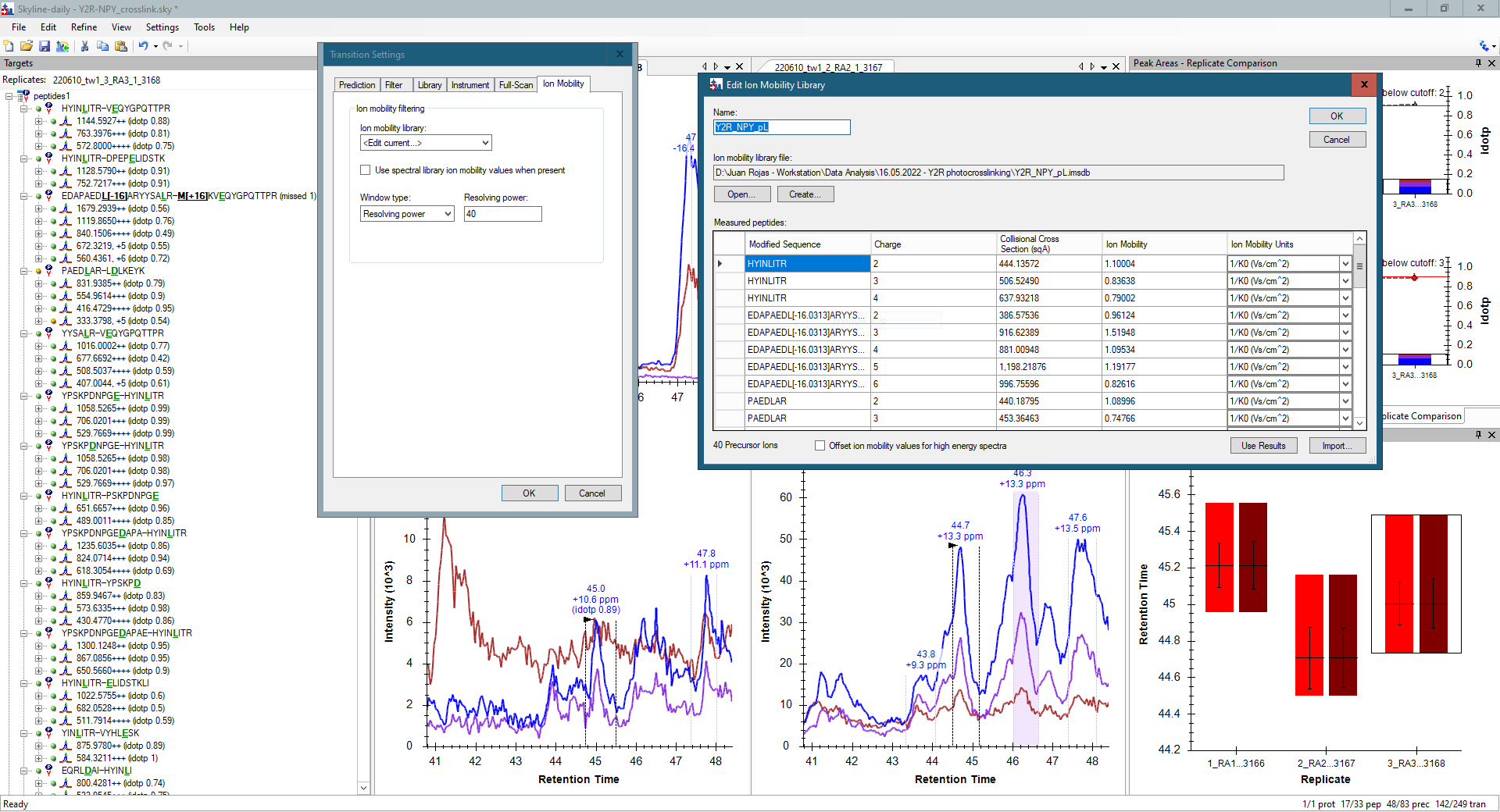1500x812 pixels.
Task: Click the Import Results toolbar icon
Action: [x=62, y=46]
